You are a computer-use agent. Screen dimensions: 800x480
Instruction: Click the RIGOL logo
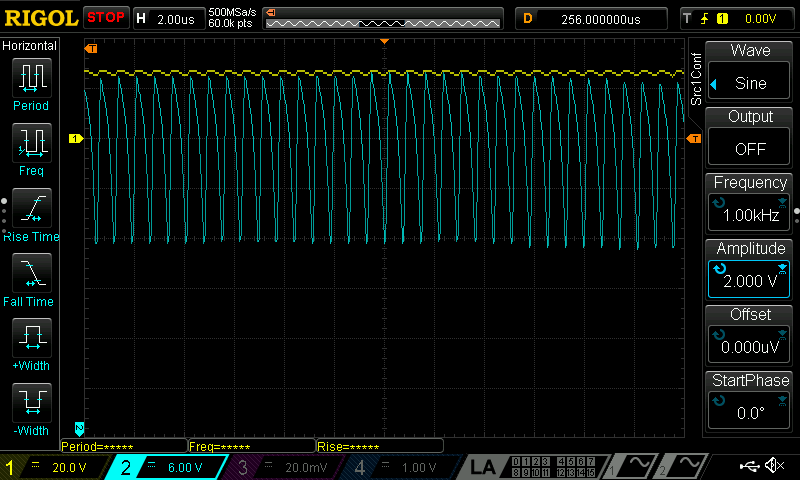[41, 18]
